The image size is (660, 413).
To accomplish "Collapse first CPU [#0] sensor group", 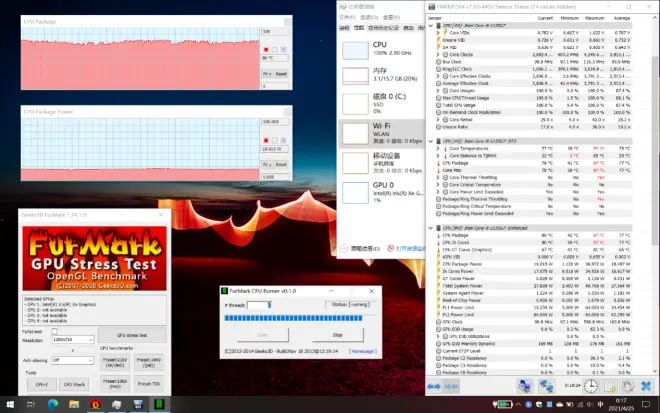I will pyautogui.click(x=431, y=26).
